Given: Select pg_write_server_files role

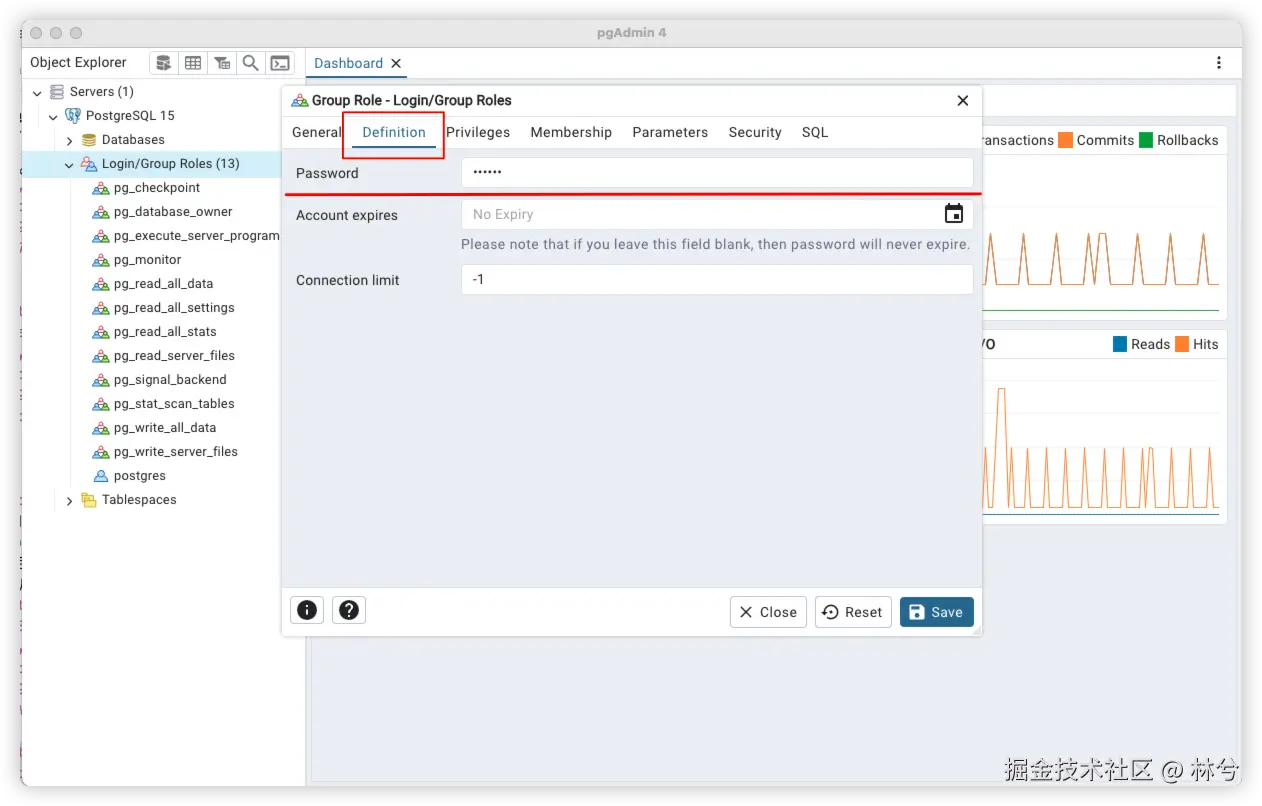Looking at the screenshot, I should click(176, 452).
